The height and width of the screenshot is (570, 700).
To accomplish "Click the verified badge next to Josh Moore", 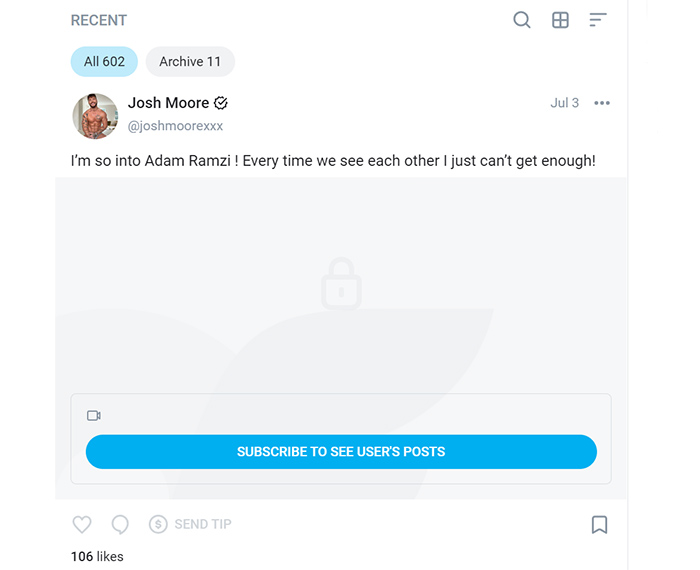I will pyautogui.click(x=221, y=103).
